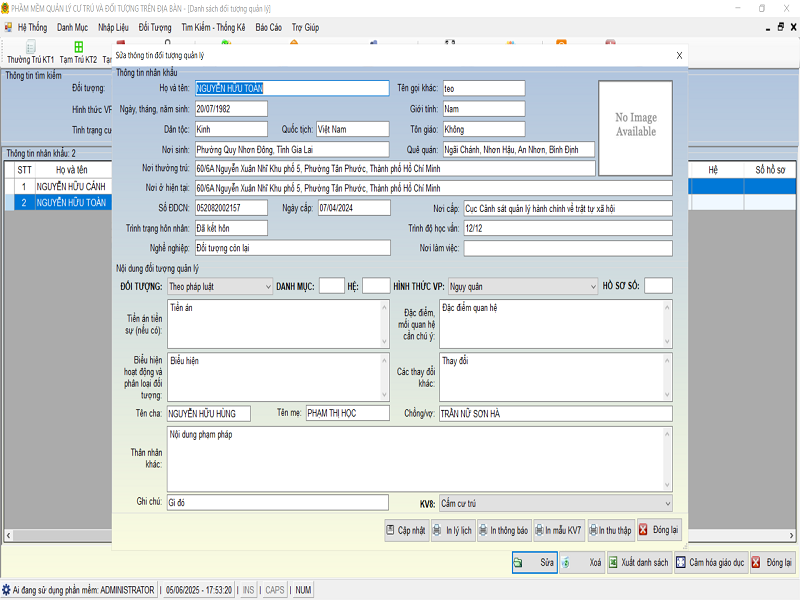Screen dimensions: 800x600
Task: Click the Cập nhật save icon button
Action: point(390,530)
